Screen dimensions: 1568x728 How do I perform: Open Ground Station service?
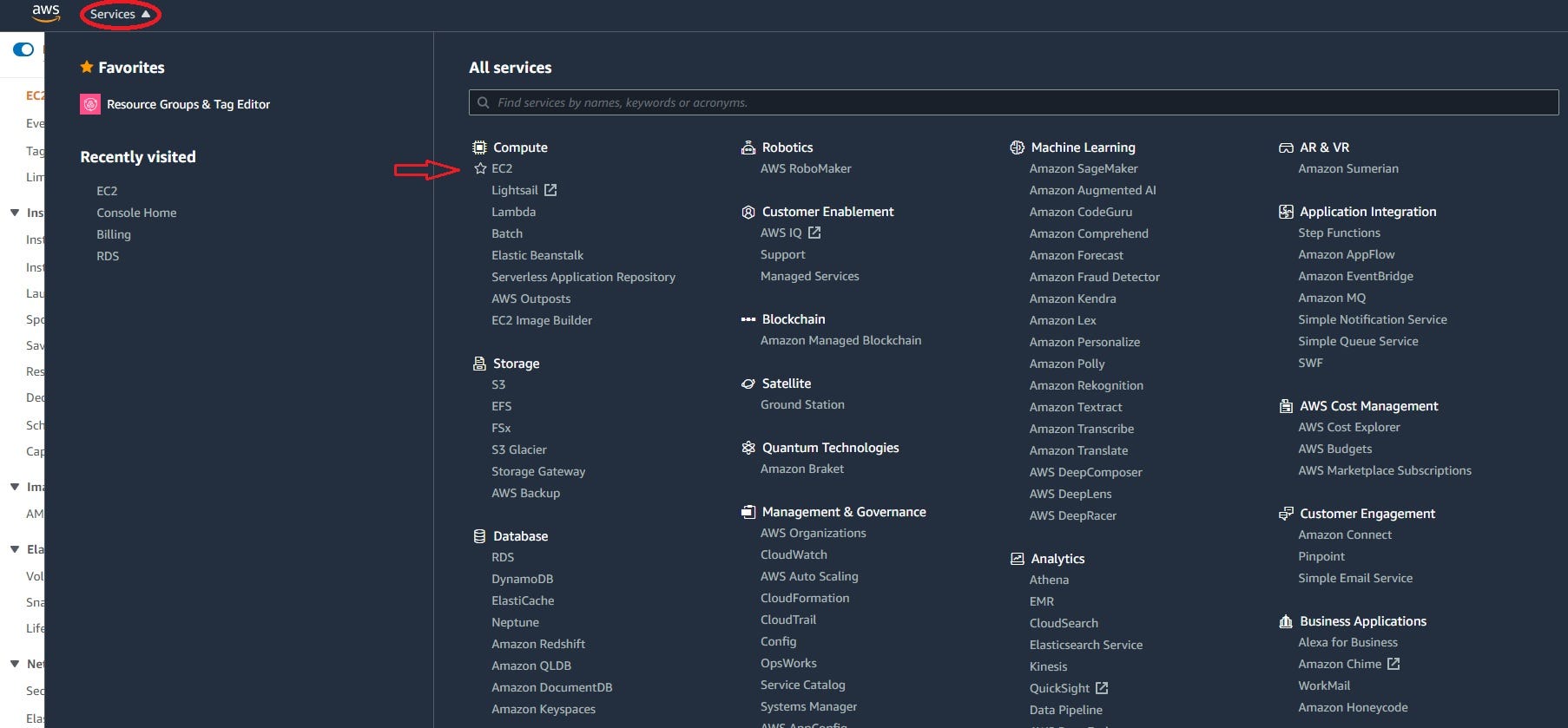point(802,404)
